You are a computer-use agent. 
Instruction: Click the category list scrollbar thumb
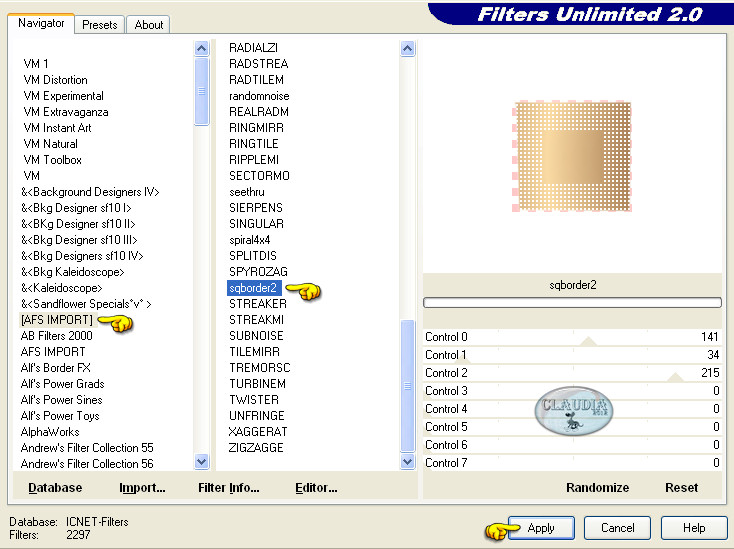tap(202, 91)
